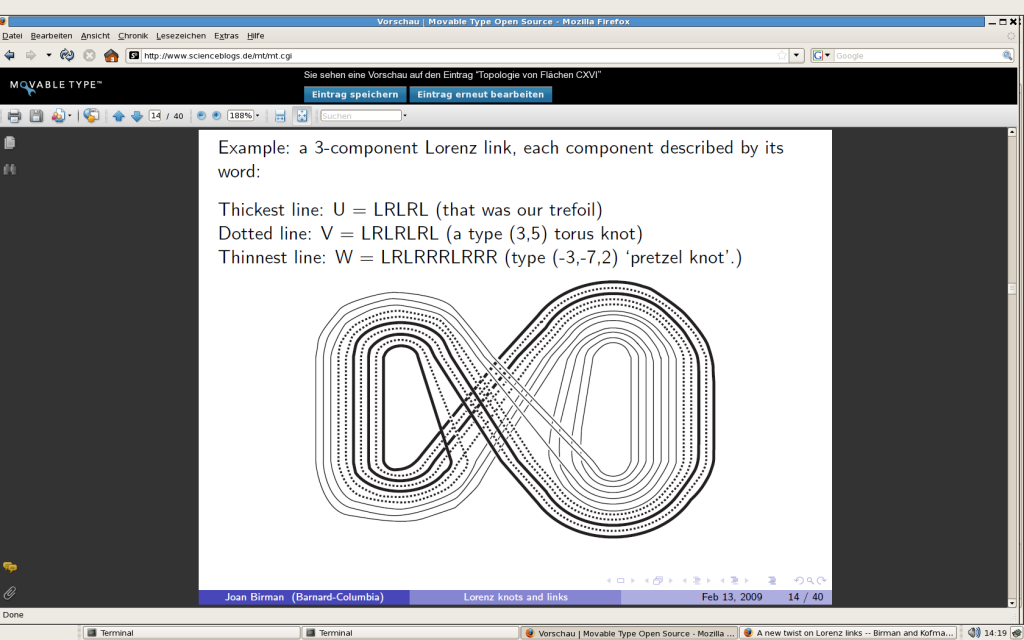Viewport: 1024px width, 640px height.
Task: Open the 188% zoom level dropdown
Action: point(244,116)
